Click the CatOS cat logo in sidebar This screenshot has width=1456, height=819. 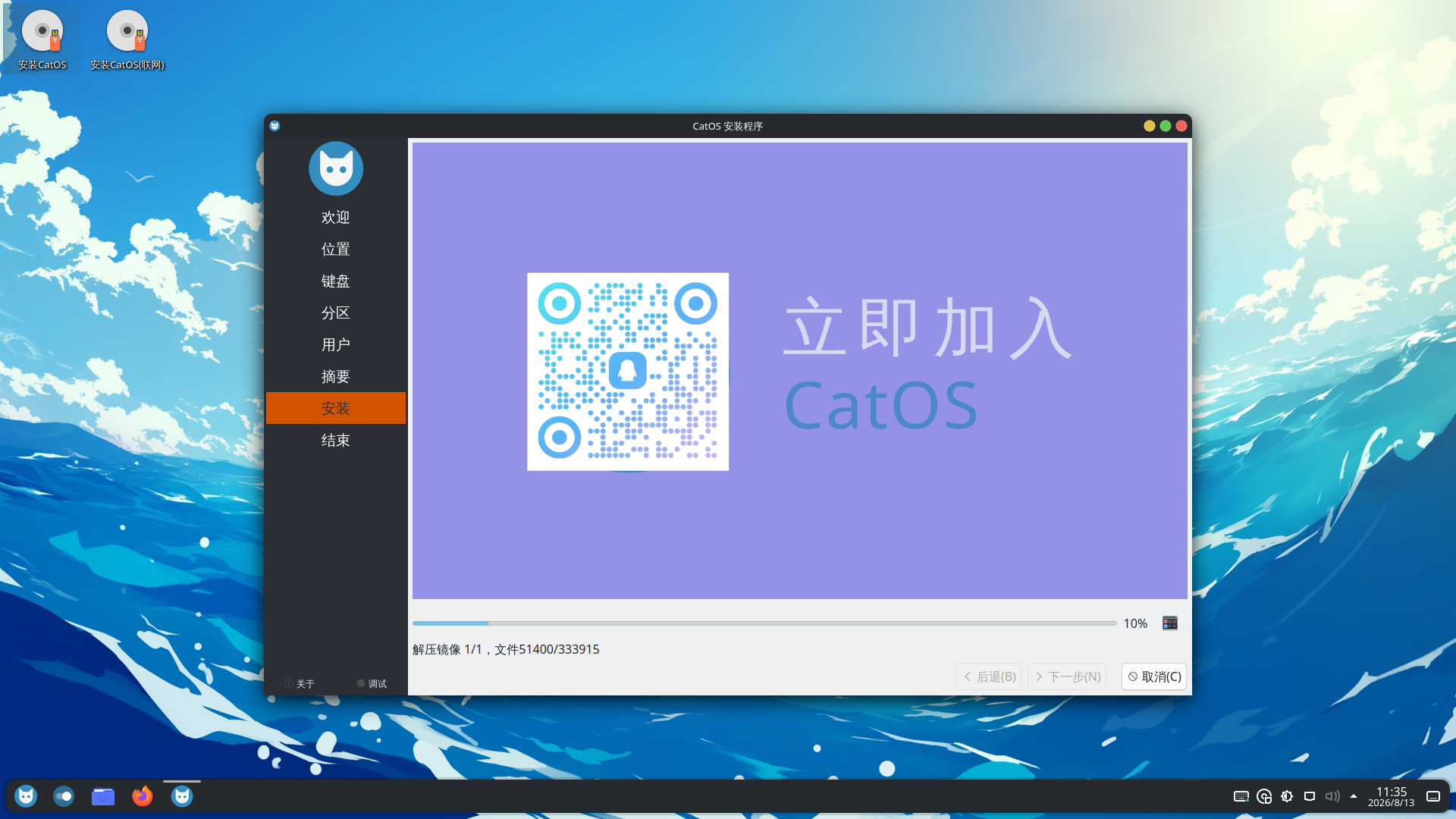(336, 168)
